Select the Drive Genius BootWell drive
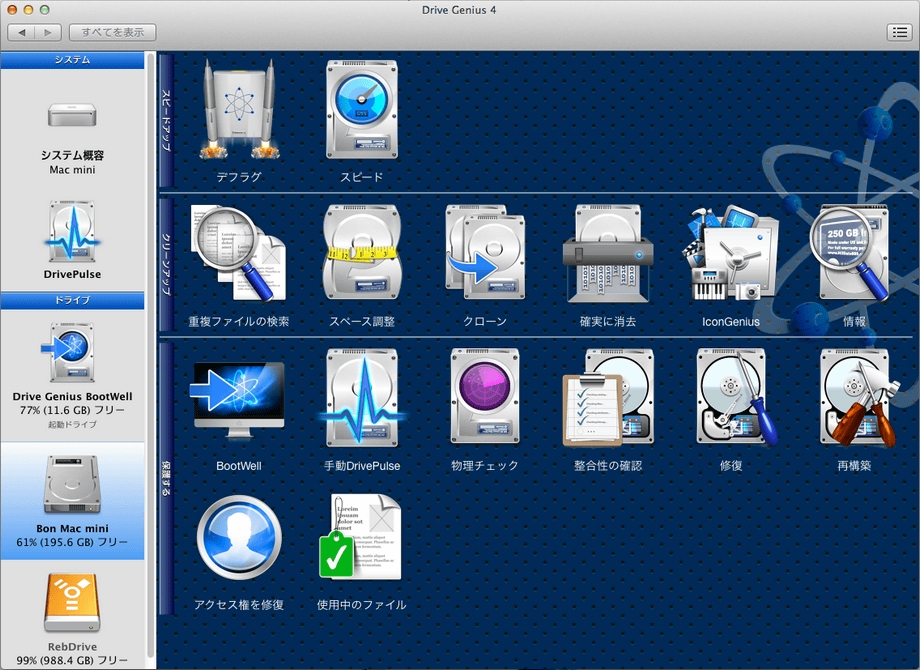 pyautogui.click(x=72, y=375)
